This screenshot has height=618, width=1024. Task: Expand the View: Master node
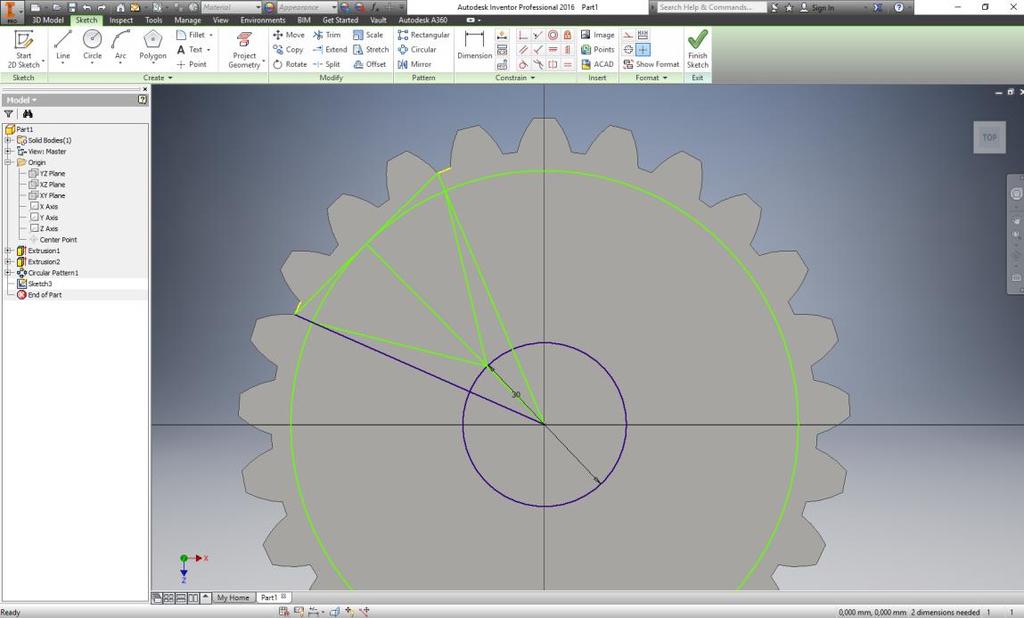pos(8,152)
